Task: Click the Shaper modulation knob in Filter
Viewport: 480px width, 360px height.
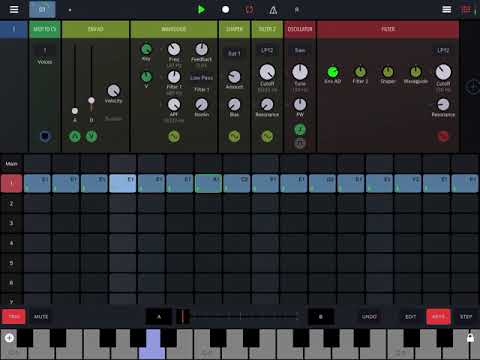Action: point(388,72)
